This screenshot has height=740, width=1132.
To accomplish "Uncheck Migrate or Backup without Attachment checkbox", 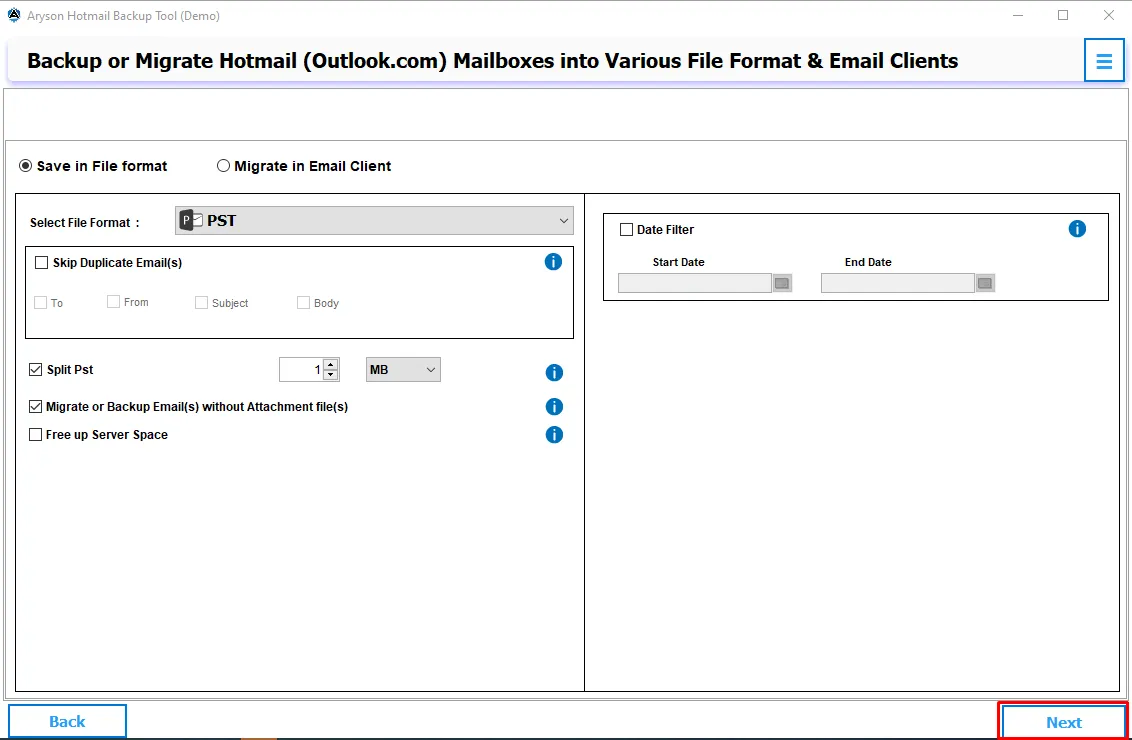I will click(35, 406).
